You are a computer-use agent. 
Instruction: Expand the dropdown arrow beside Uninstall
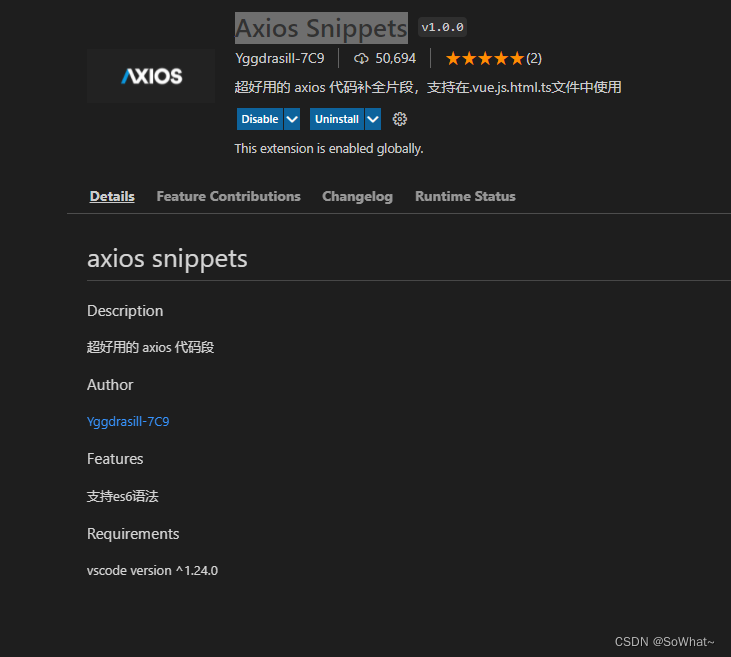pos(373,119)
